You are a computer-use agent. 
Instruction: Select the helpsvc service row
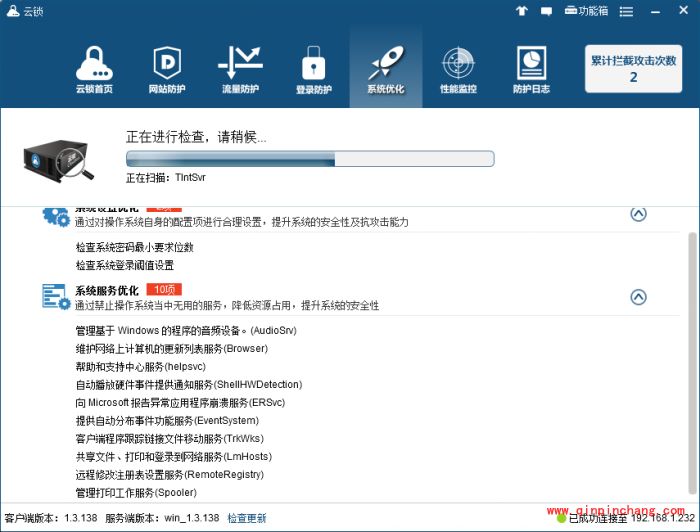pos(141,367)
